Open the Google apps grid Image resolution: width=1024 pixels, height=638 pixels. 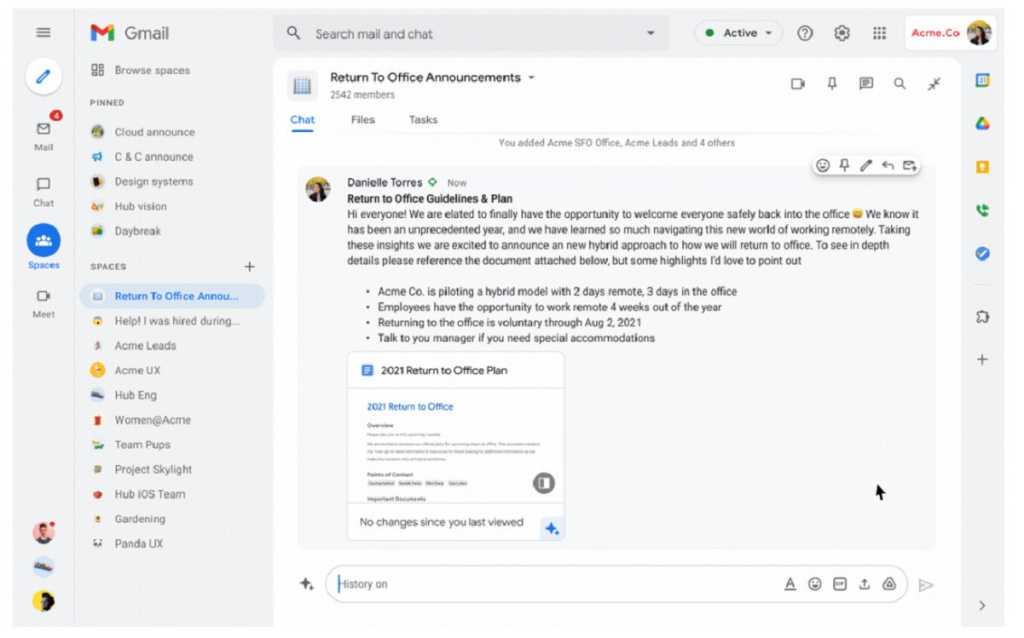coord(880,33)
